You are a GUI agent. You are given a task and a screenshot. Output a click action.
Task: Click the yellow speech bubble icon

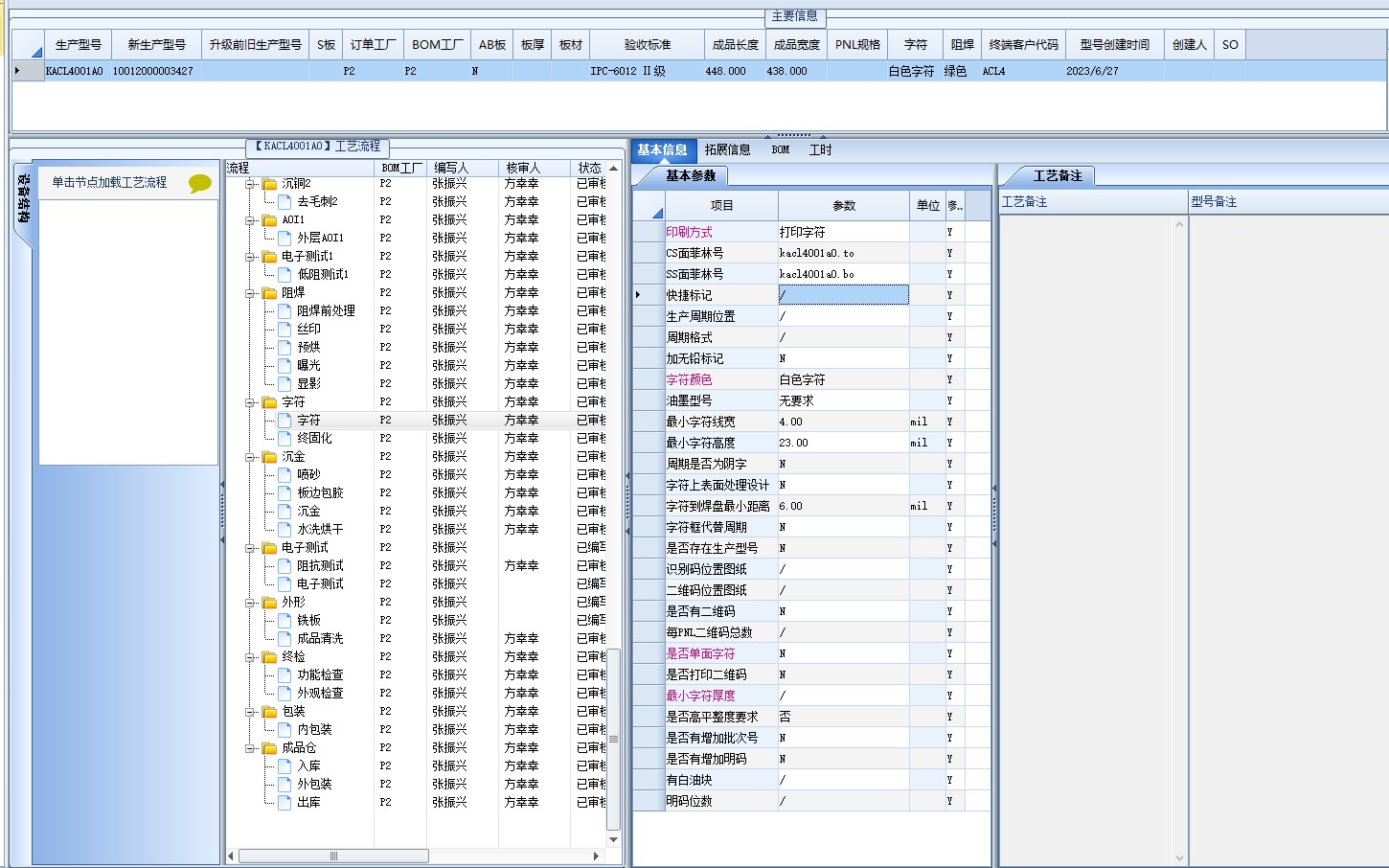(x=199, y=183)
